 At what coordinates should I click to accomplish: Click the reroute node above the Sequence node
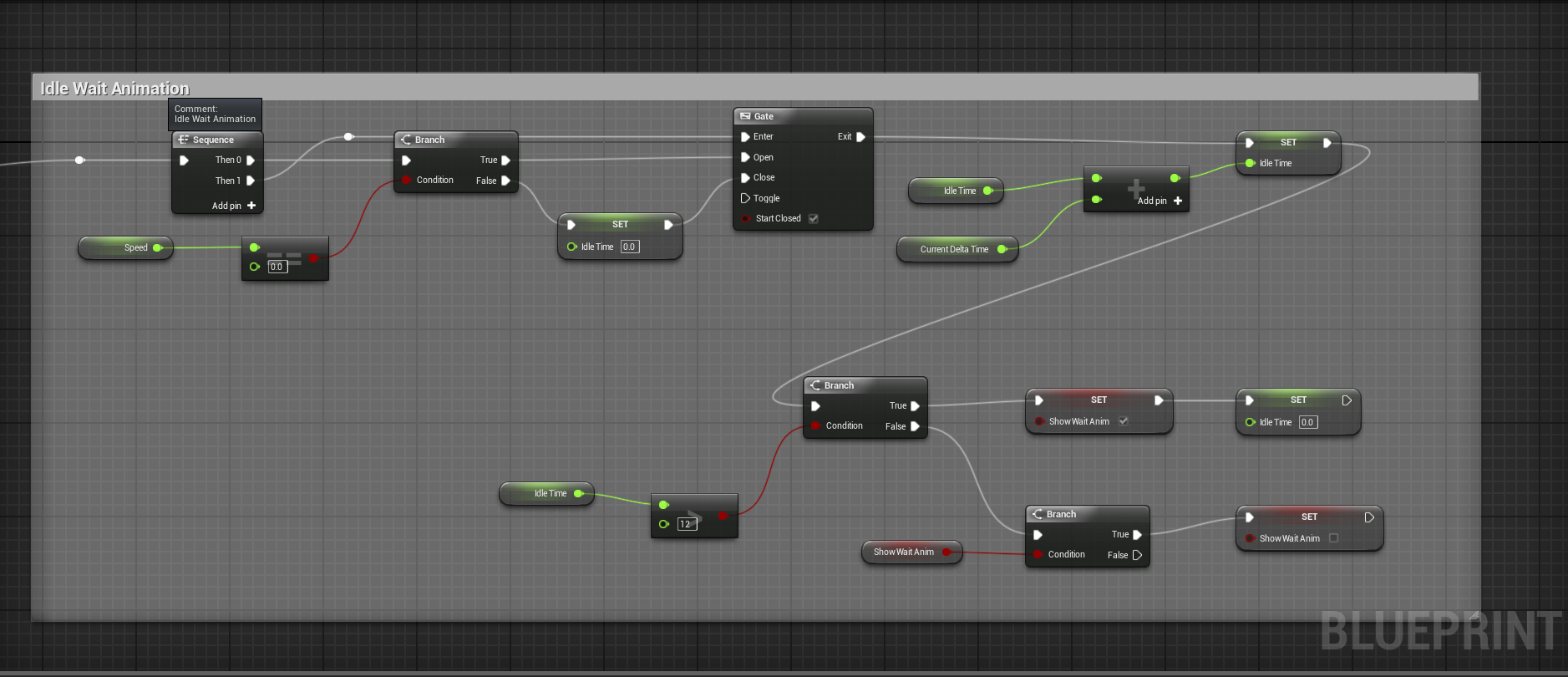point(349,136)
